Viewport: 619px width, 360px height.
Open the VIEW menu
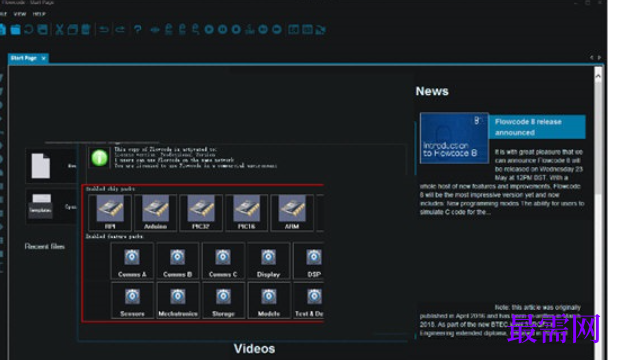coord(20,14)
